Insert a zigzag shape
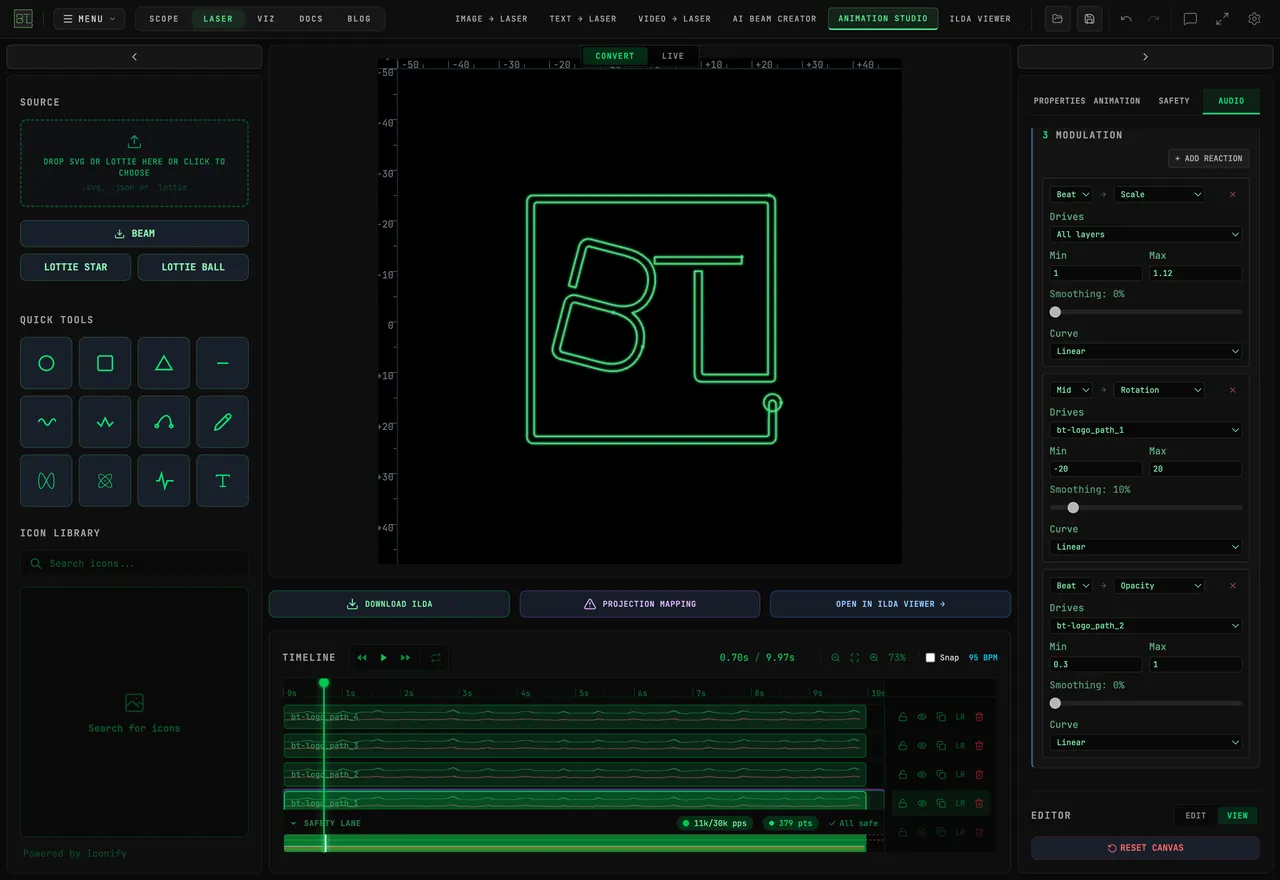This screenshot has width=1280, height=880. pyautogui.click(x=105, y=422)
